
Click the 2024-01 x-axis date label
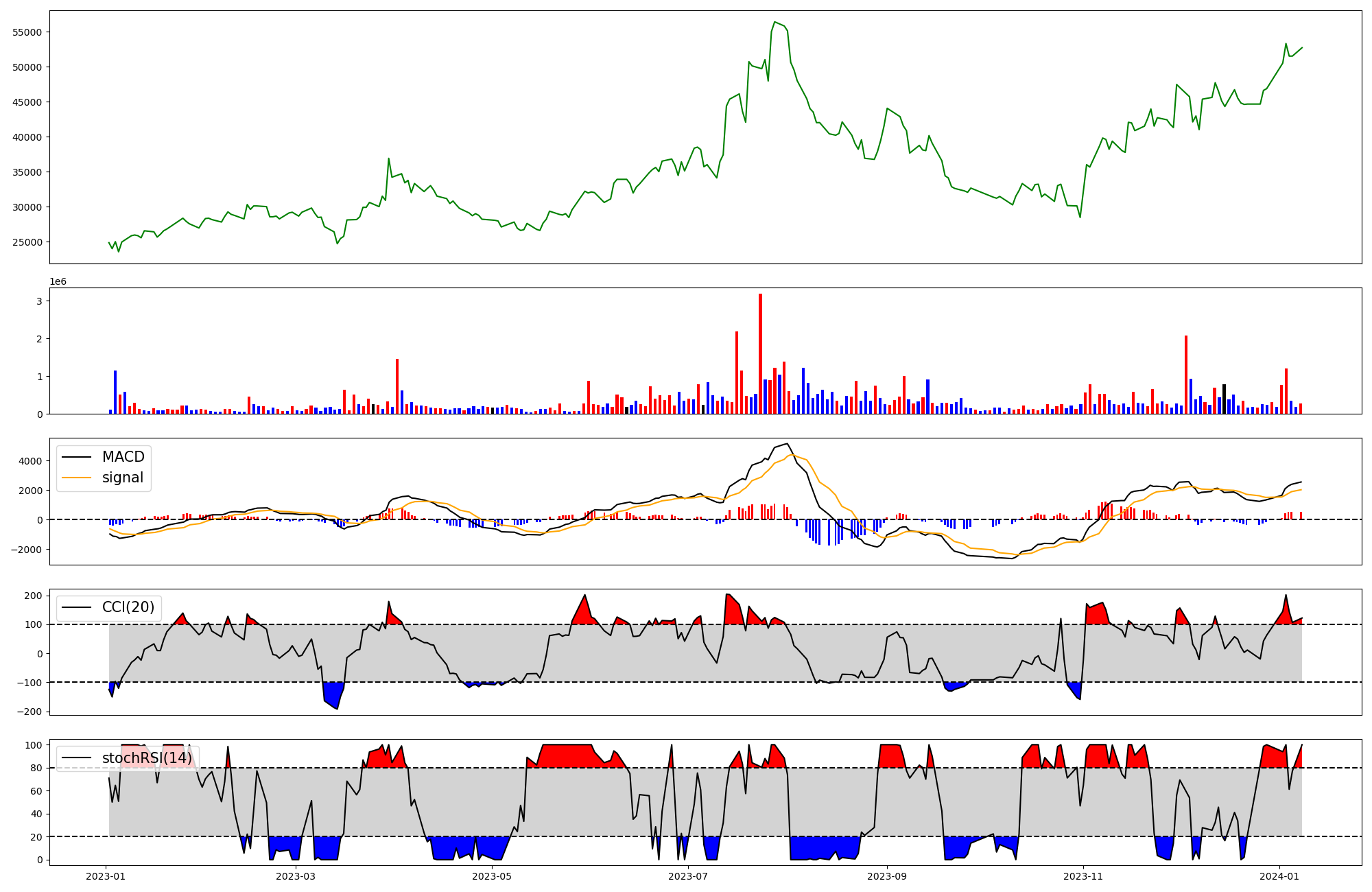(1279, 876)
